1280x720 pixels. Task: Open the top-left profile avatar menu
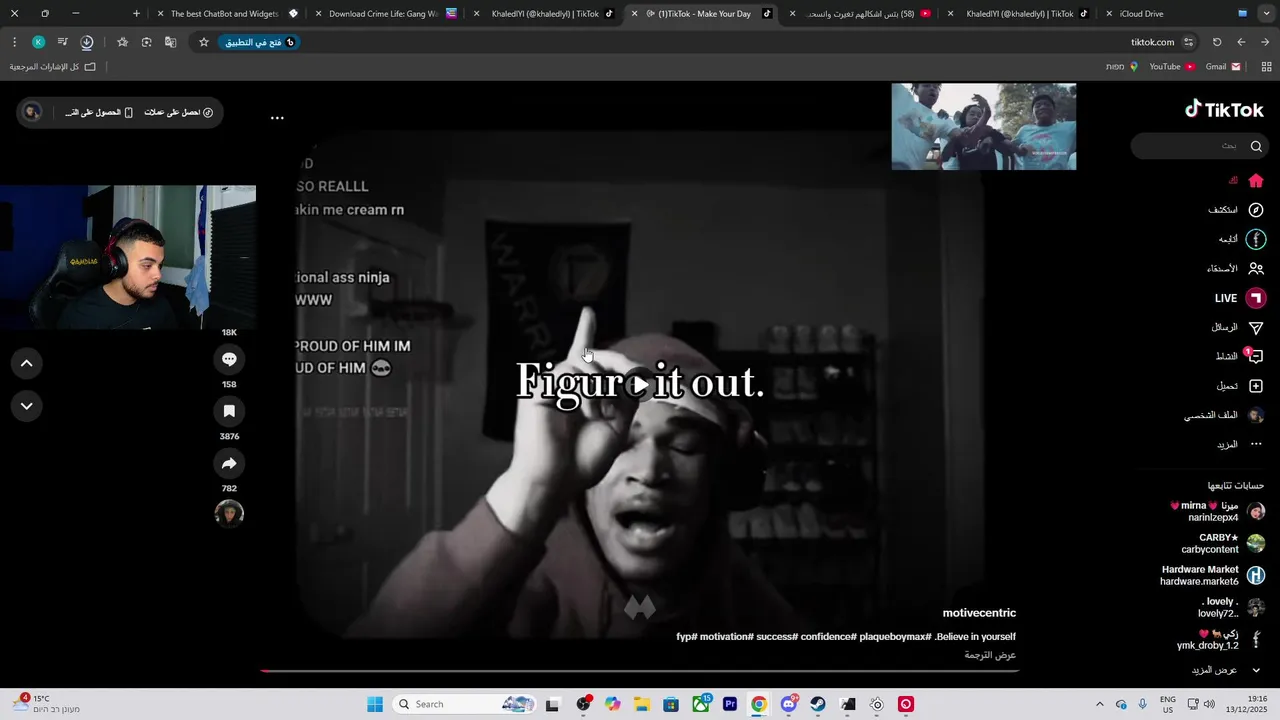point(32,112)
